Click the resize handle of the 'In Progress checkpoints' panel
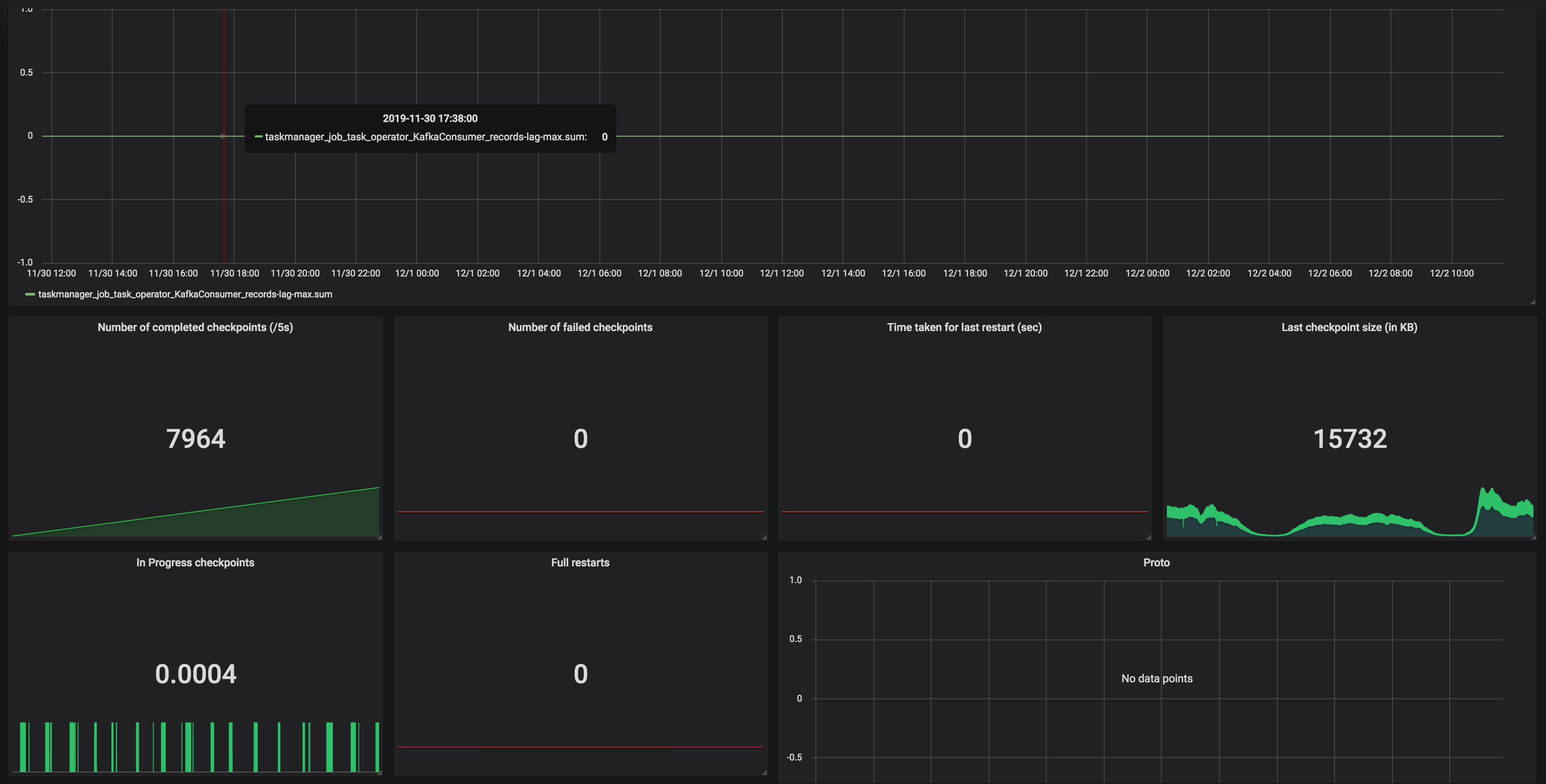Viewport: 1546px width, 784px height. [379, 773]
